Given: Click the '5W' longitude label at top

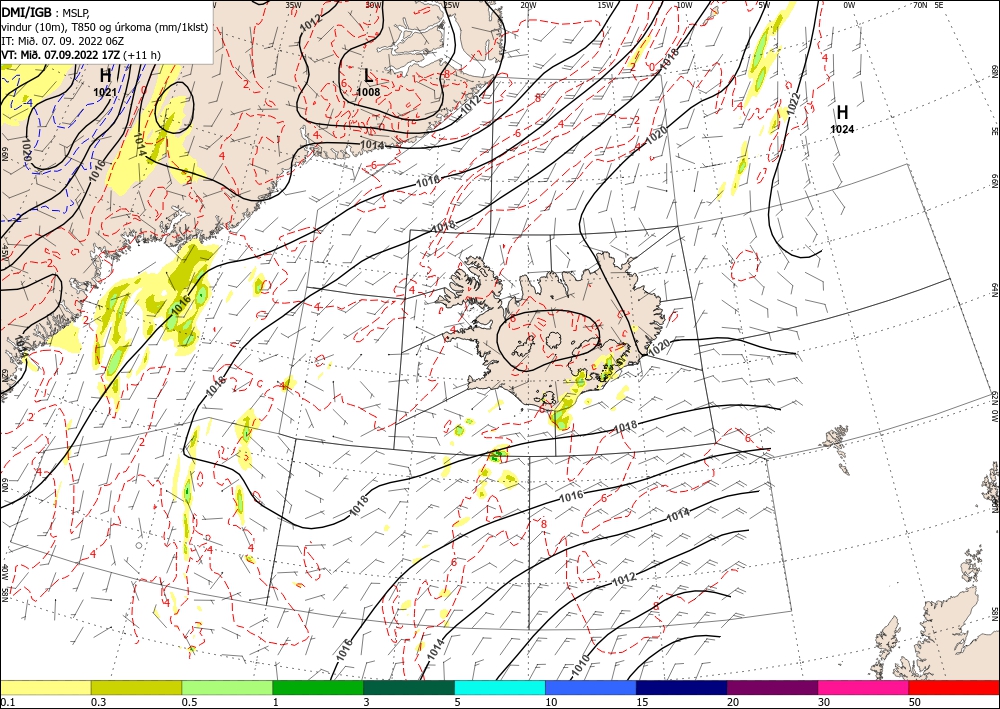Looking at the screenshot, I should pos(765,5).
